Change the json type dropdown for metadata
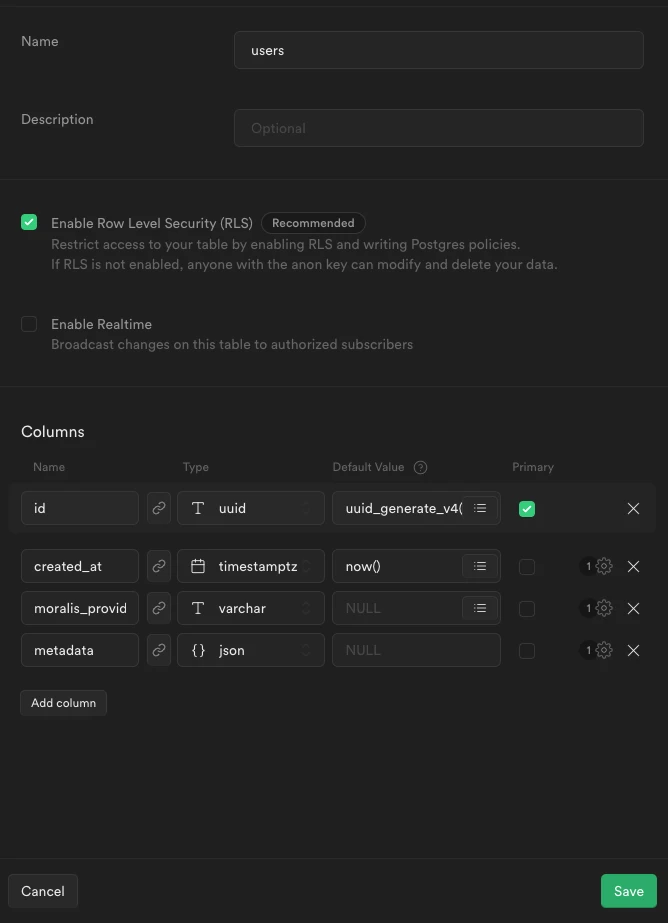This screenshot has height=923, width=668. coord(250,650)
